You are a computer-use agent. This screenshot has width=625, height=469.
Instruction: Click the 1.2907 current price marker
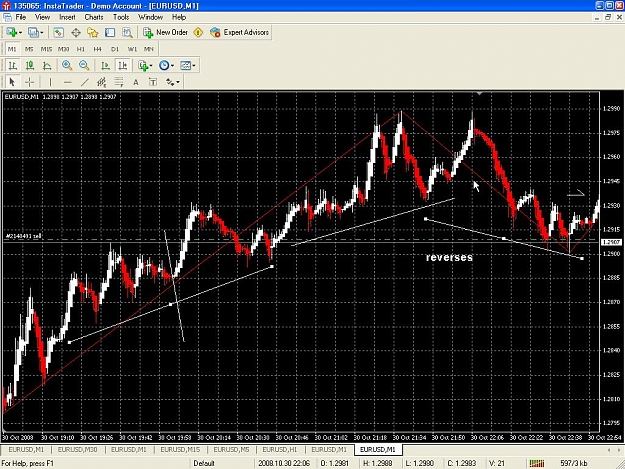tap(611, 242)
